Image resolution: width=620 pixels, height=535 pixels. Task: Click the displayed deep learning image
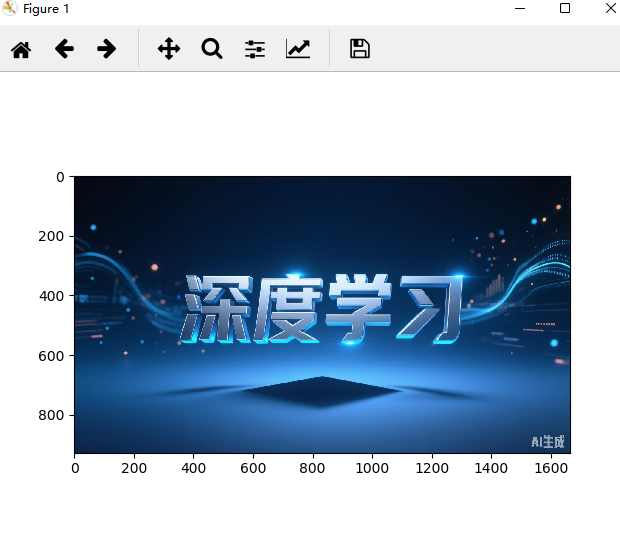point(322,315)
